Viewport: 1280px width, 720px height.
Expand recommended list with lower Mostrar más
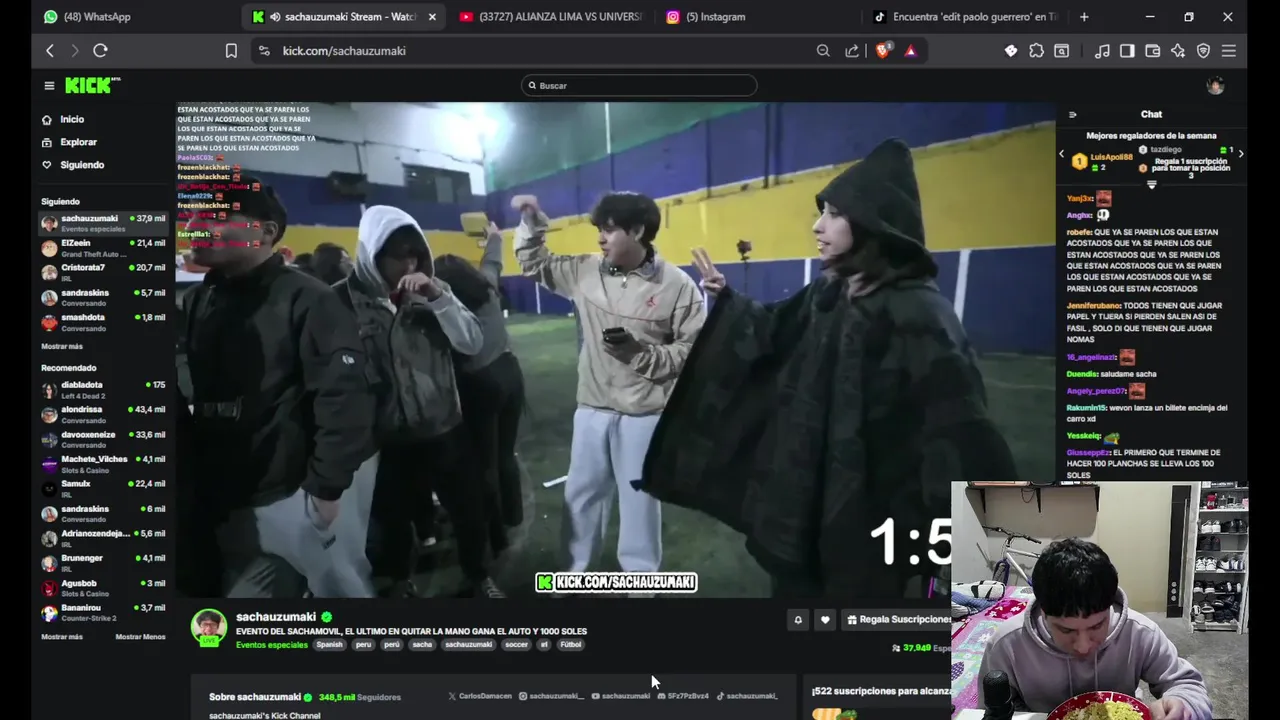click(x=62, y=636)
